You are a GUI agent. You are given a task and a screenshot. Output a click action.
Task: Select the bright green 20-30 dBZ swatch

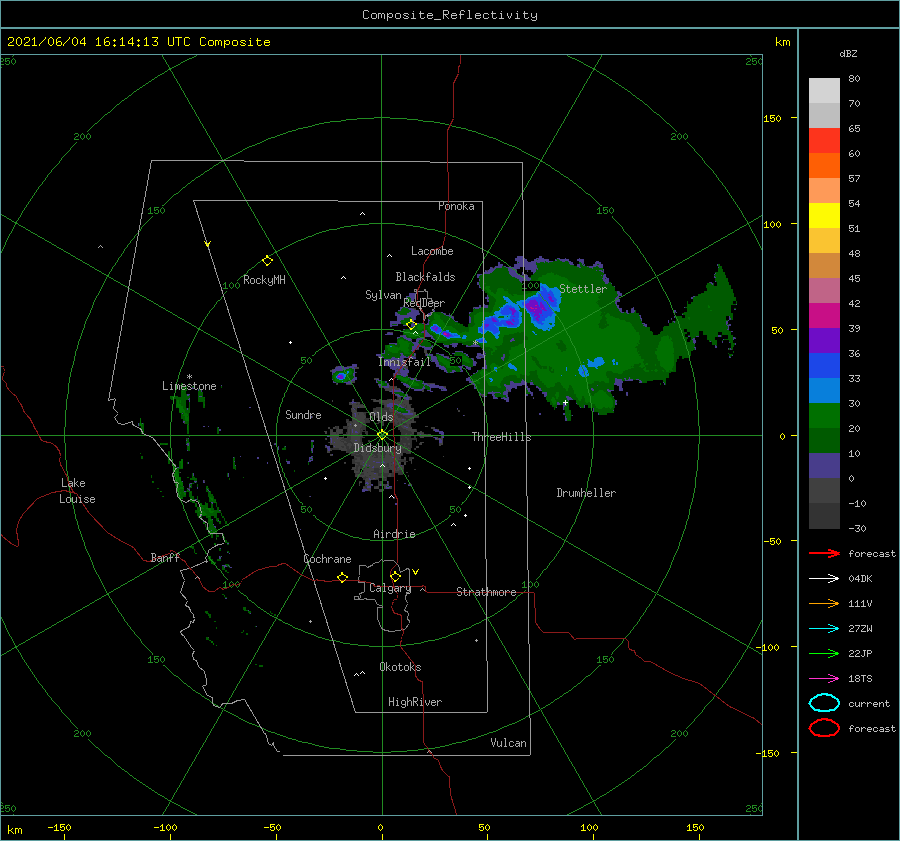(824, 415)
